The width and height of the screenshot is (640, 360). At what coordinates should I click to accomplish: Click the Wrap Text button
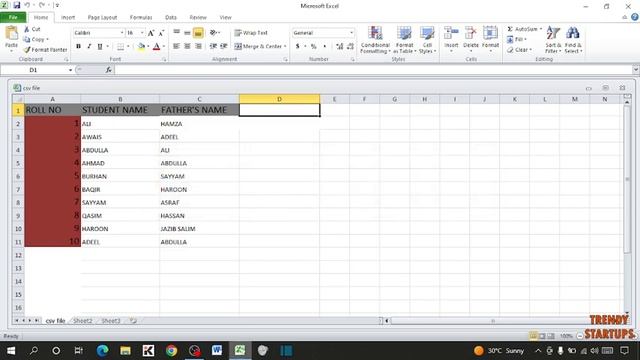coord(251,33)
